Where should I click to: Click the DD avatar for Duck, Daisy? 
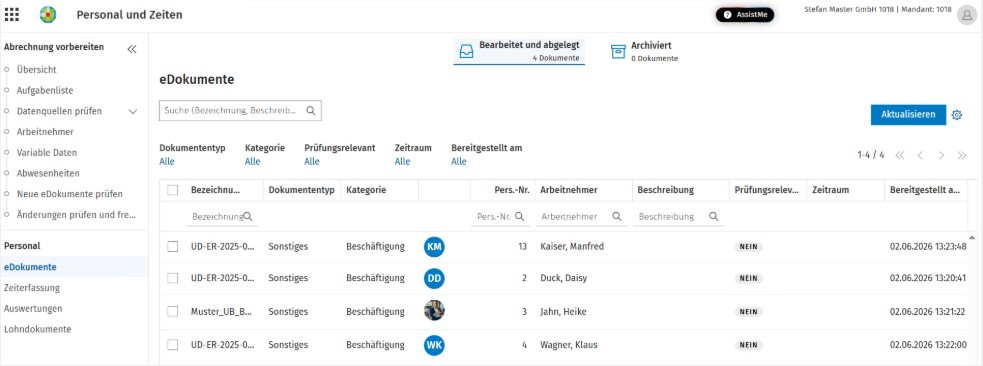(x=434, y=278)
